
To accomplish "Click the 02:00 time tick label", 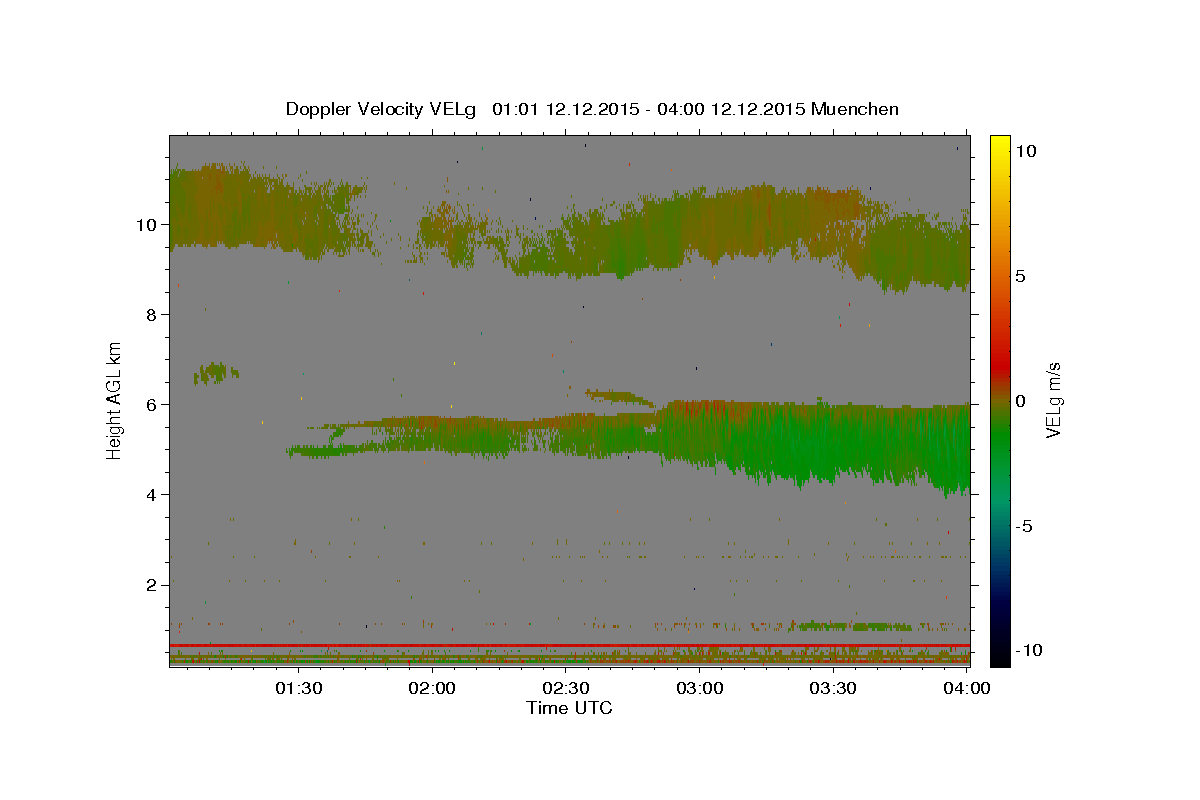I will tap(432, 688).
